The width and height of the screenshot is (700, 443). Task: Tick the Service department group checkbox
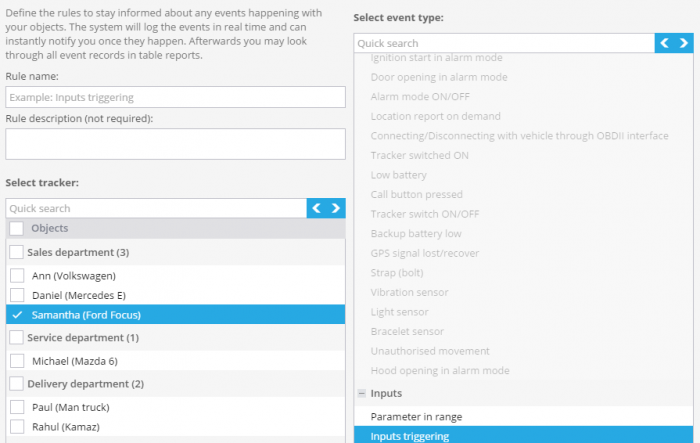(17, 338)
